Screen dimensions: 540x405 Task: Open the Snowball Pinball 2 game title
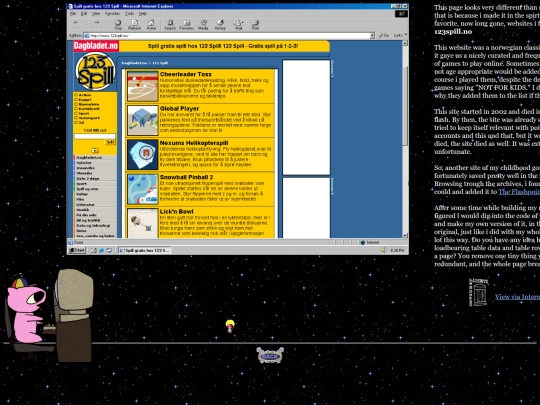point(186,177)
